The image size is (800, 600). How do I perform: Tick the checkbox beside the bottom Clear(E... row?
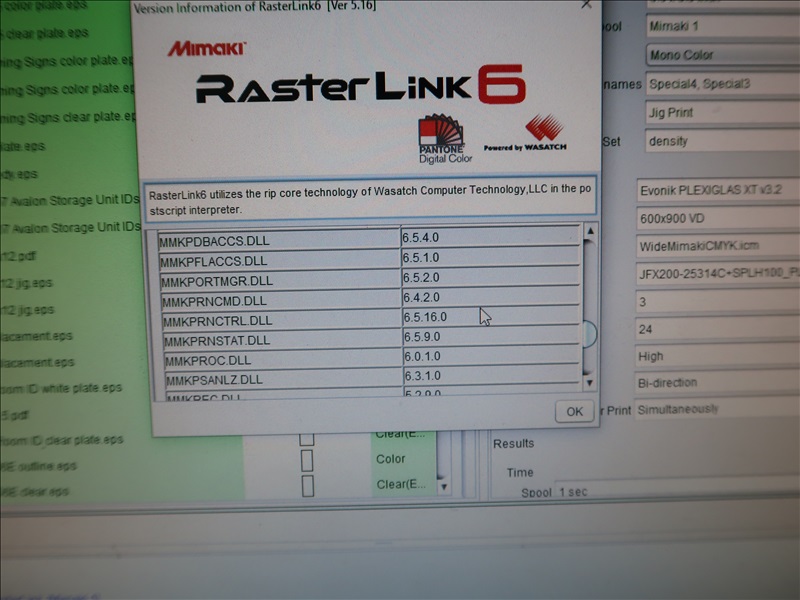(x=307, y=485)
